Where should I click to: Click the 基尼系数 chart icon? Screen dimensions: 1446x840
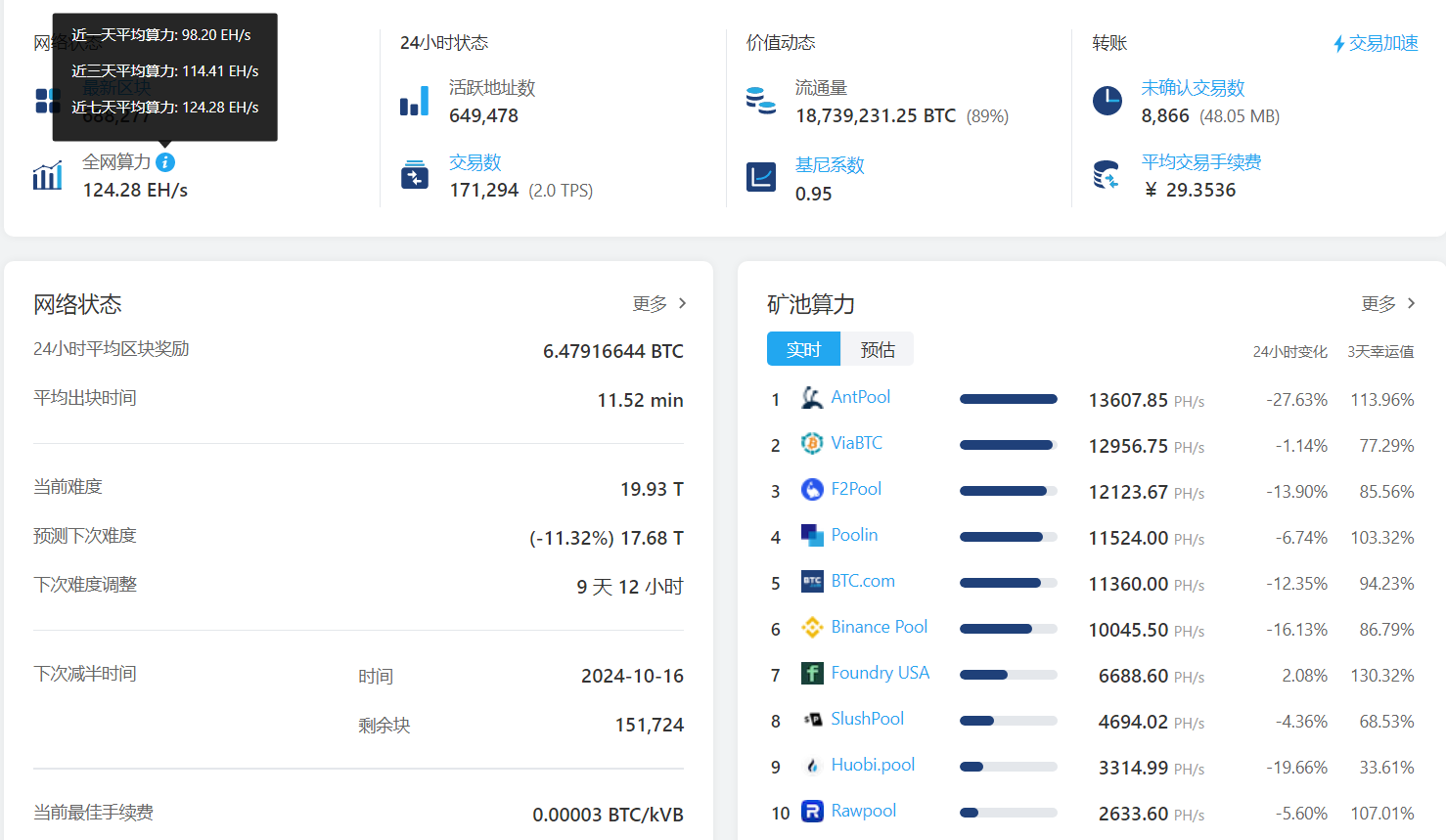(x=761, y=177)
